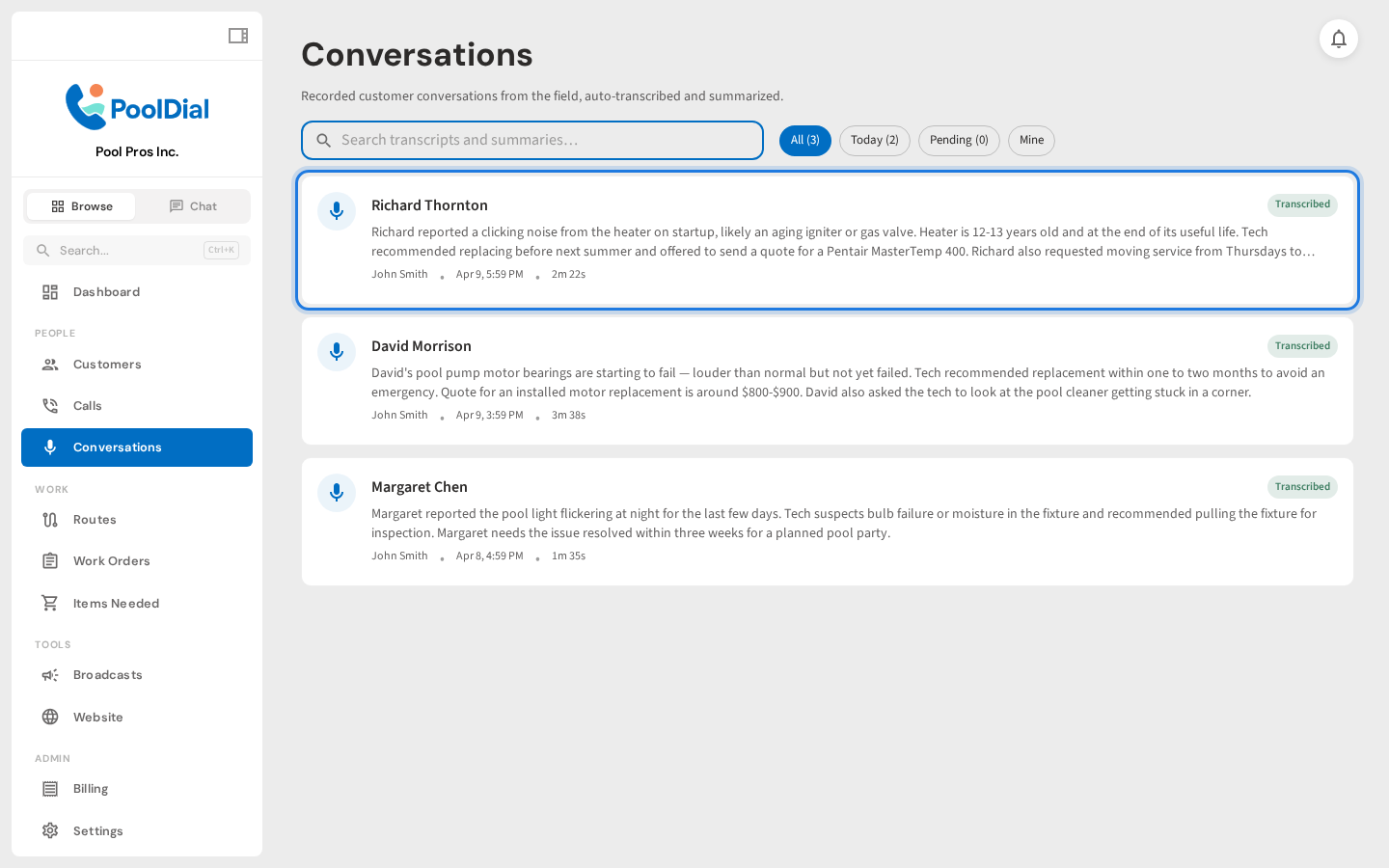Click the Transcribed badge on Margaret Chen's conversation

[x=1302, y=487]
